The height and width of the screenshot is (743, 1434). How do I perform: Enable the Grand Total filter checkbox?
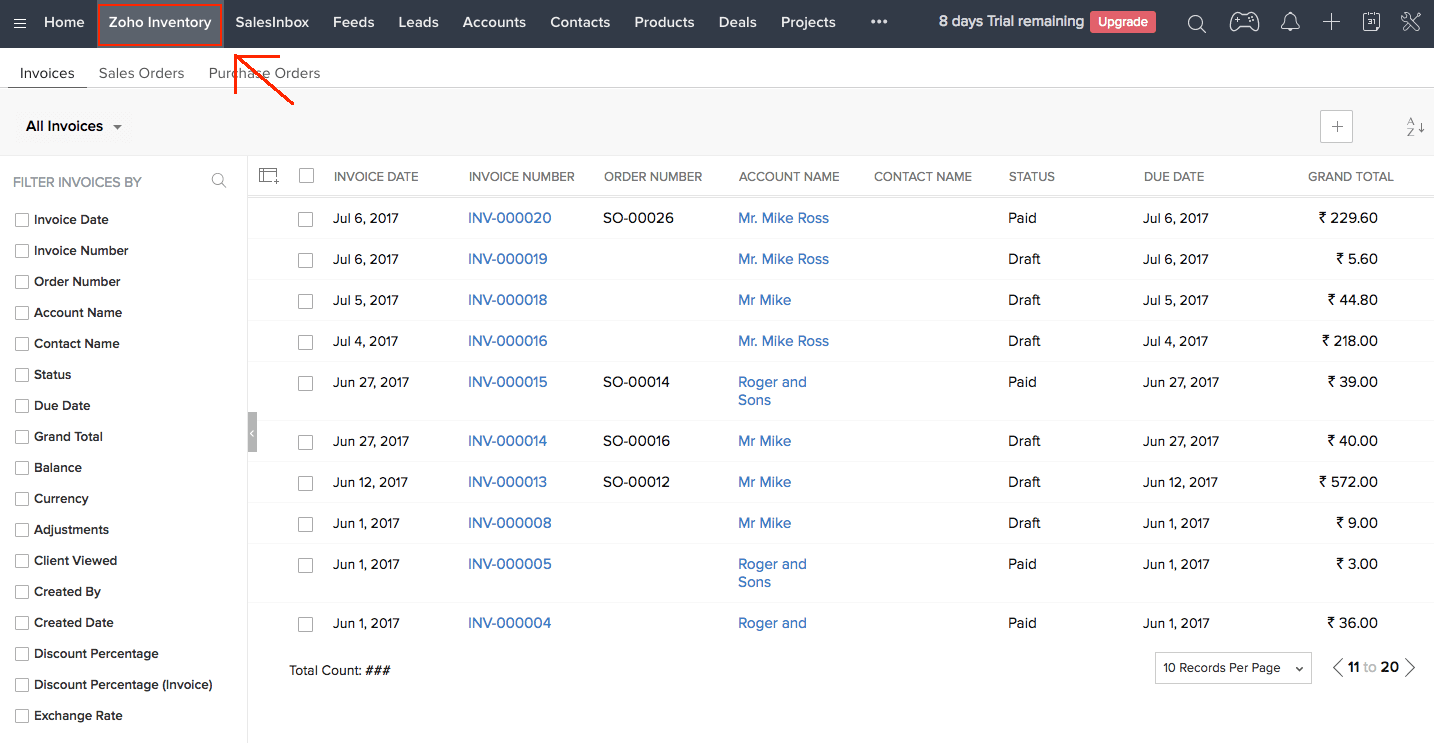coord(22,437)
